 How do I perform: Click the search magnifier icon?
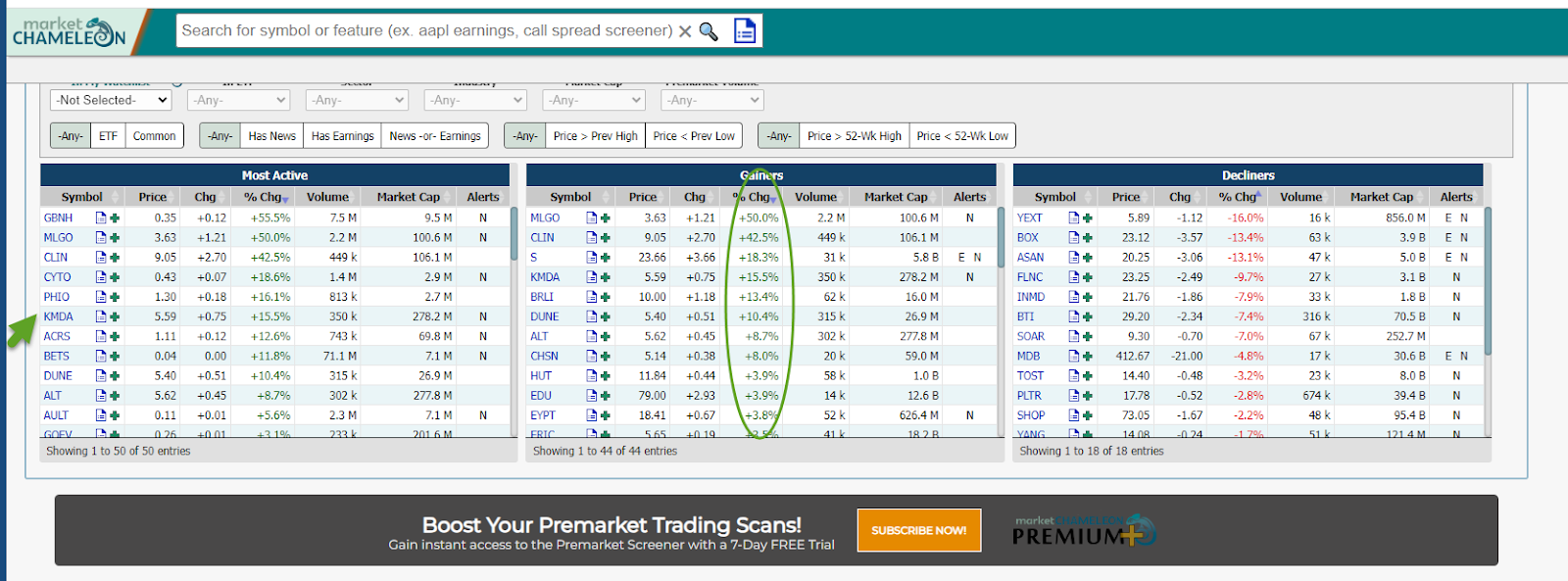click(x=709, y=31)
